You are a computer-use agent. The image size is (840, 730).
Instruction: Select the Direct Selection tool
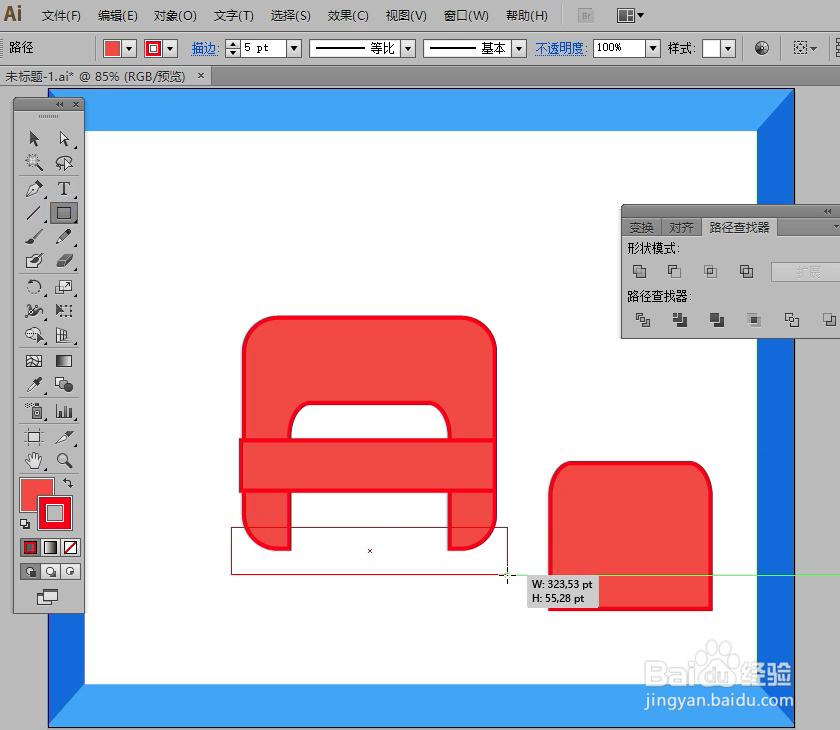[62, 139]
